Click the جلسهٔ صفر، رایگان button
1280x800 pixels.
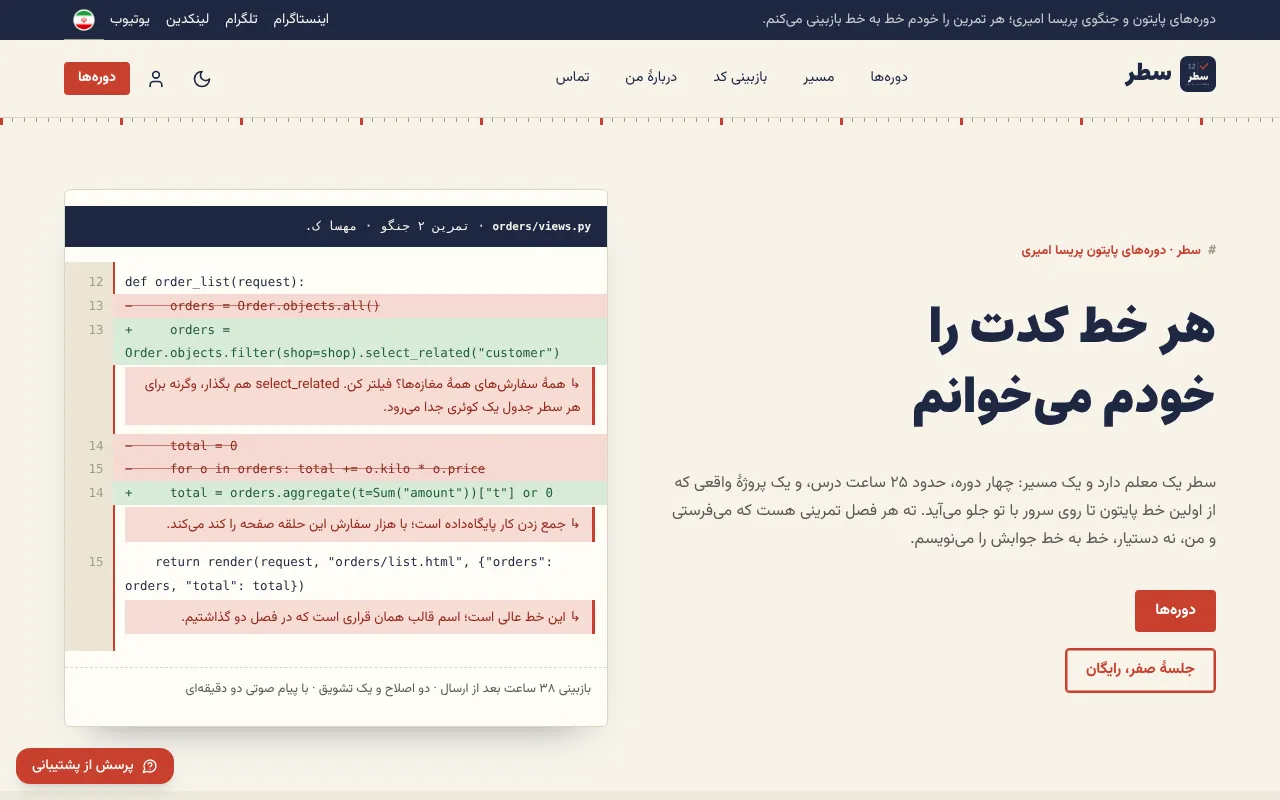1140,670
